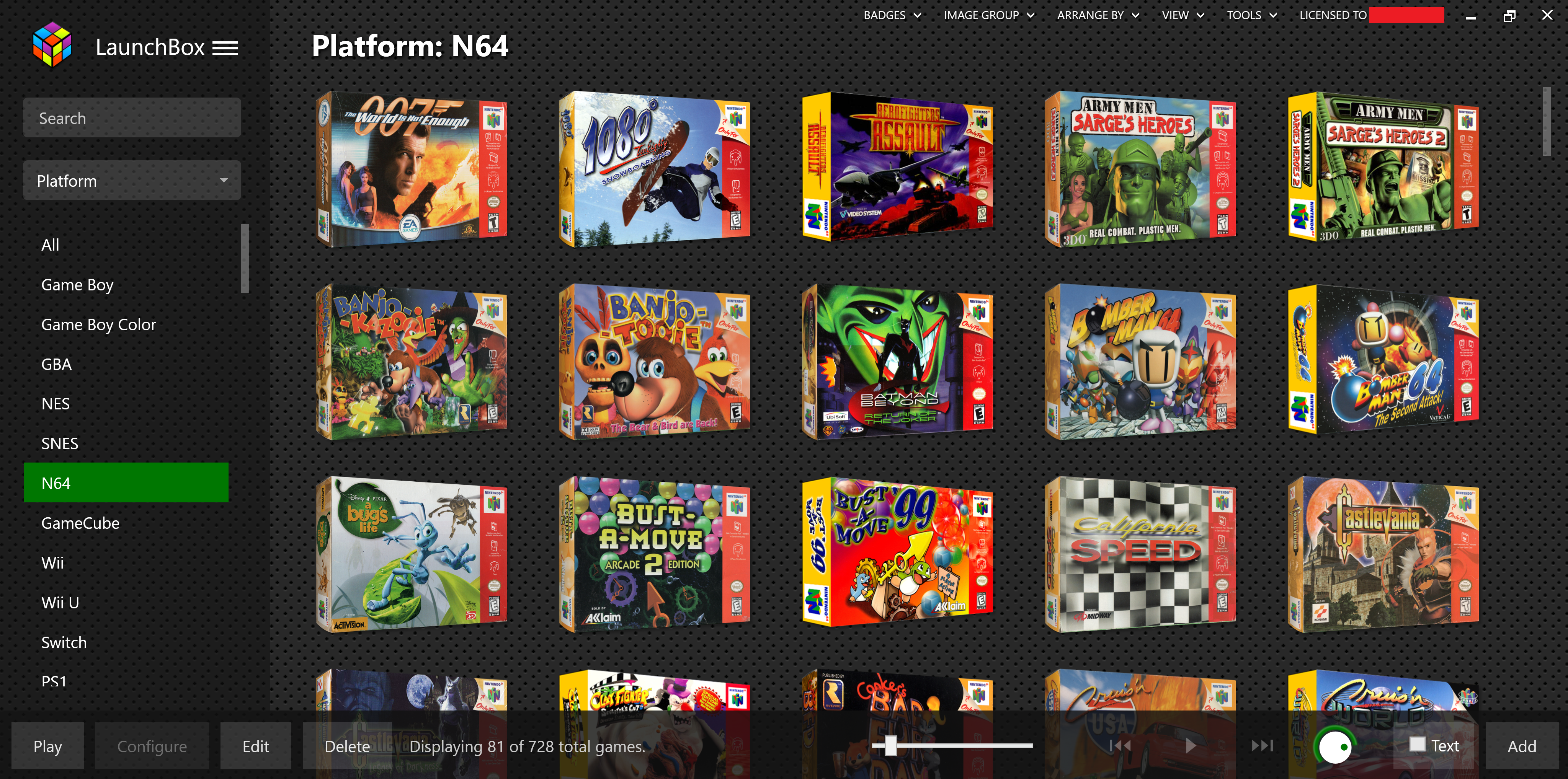Click the Play button
The height and width of the screenshot is (779, 1568).
click(47, 746)
